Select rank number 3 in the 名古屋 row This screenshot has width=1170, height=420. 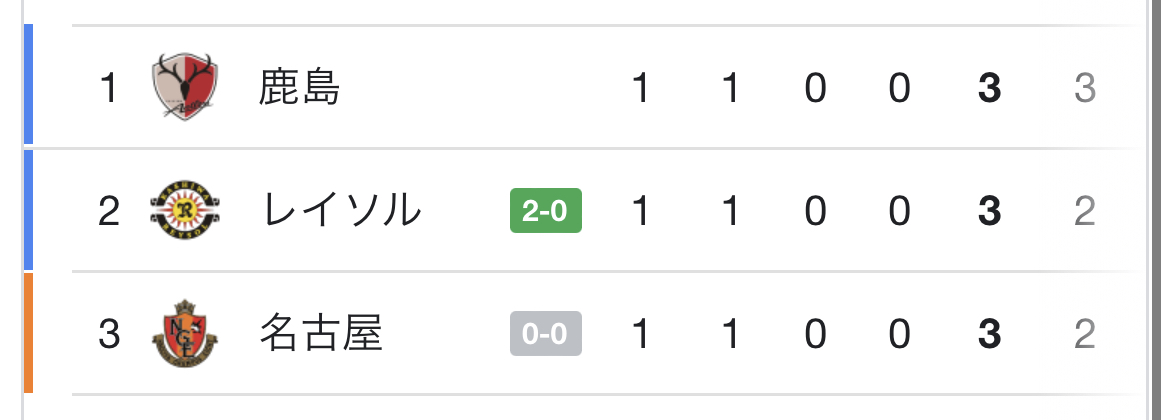109,333
